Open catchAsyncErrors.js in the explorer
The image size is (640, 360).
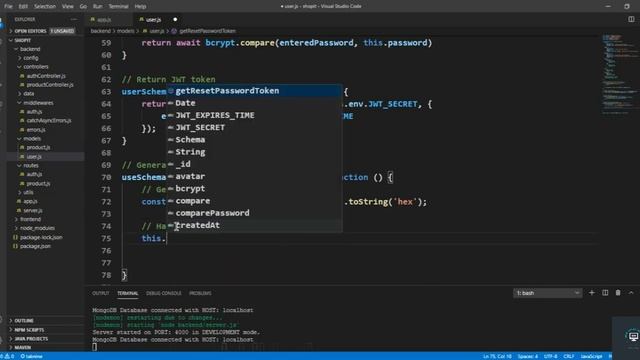pyautogui.click(x=48, y=120)
